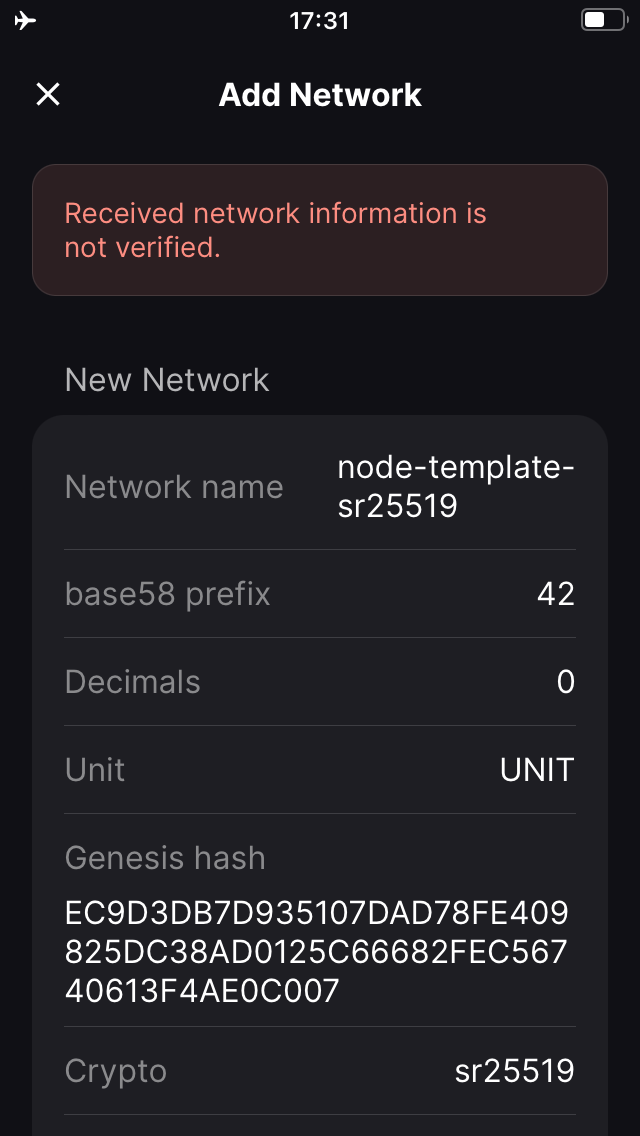Image resolution: width=640 pixels, height=1136 pixels.
Task: Tap the node-template-sr25519 network name value
Action: (x=456, y=487)
